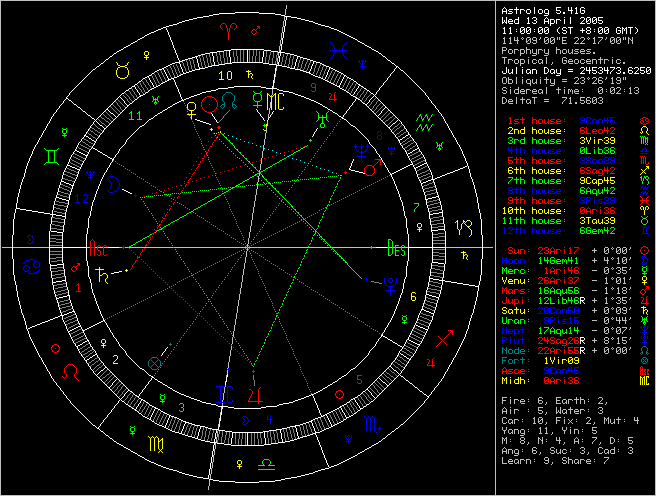Click the Part of Fortune symbol in the wheel
This screenshot has width=656, height=496.
pyautogui.click(x=153, y=363)
